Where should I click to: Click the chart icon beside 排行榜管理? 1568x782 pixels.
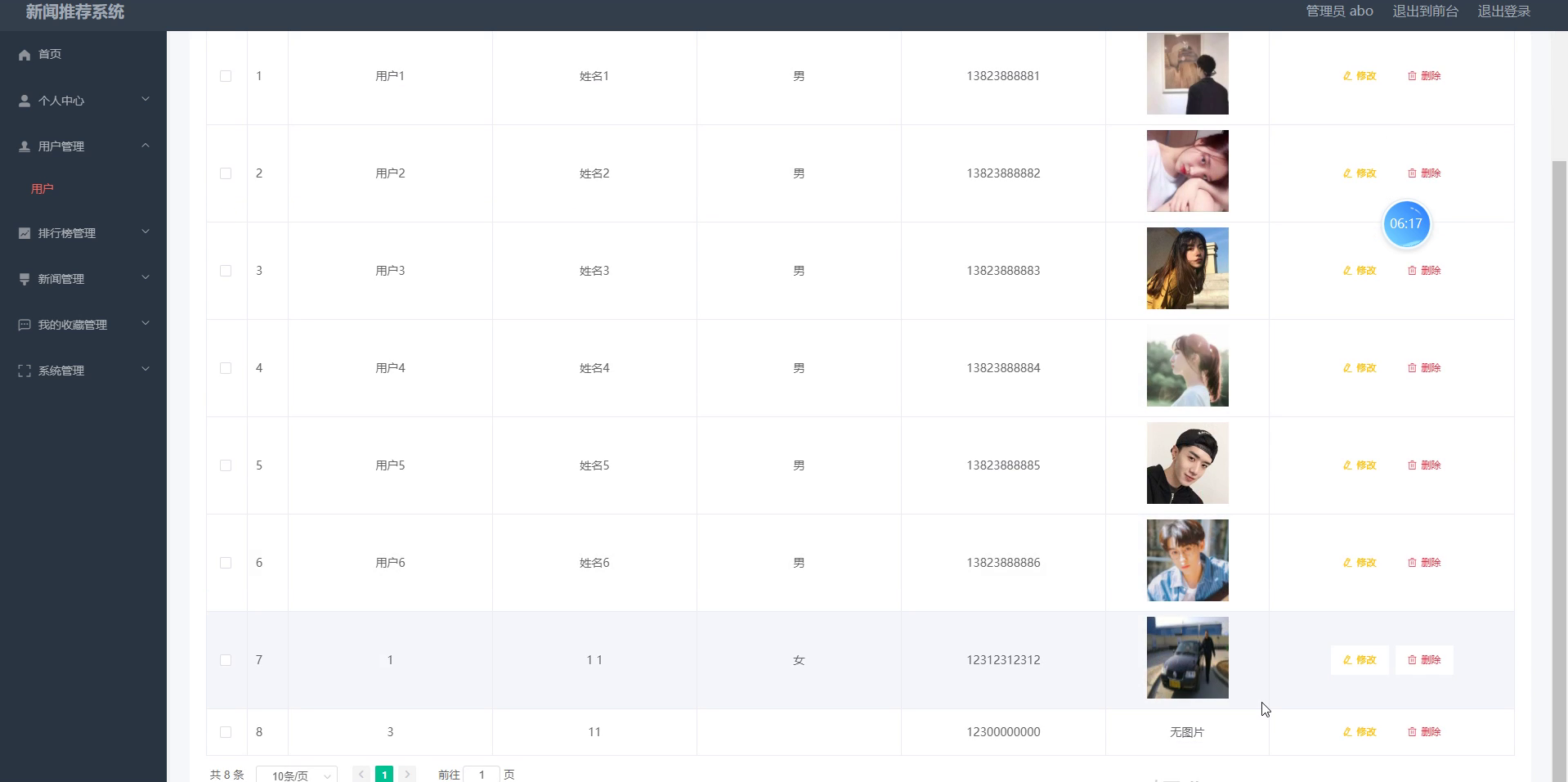(x=25, y=233)
